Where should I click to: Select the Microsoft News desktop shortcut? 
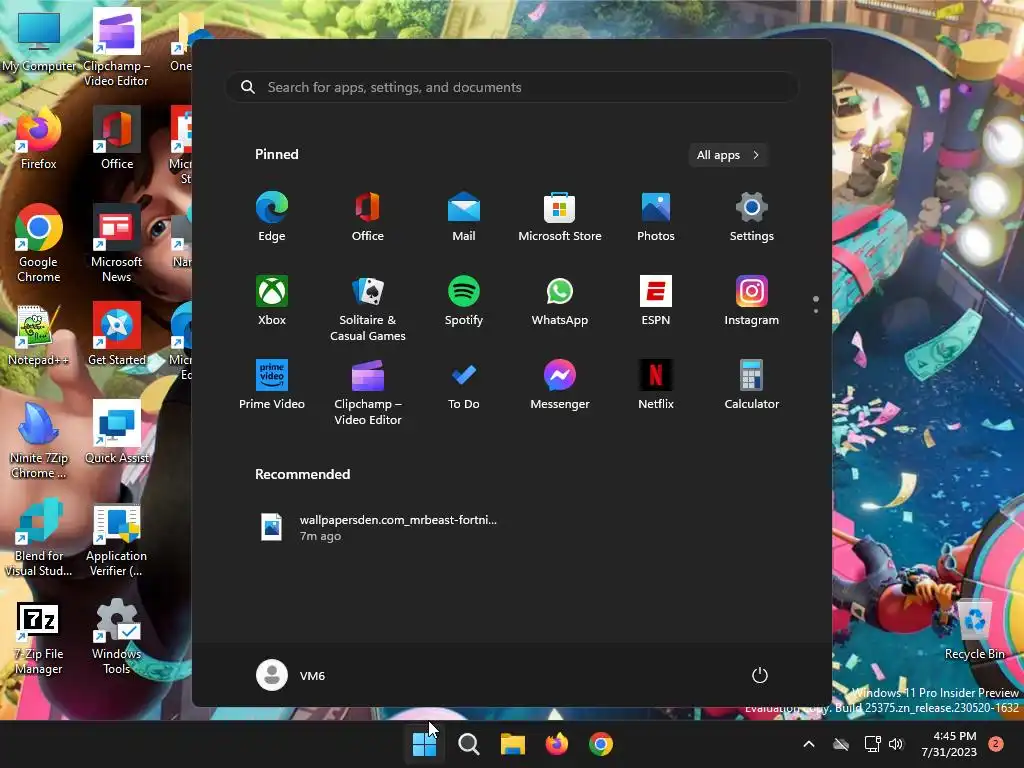point(116,244)
